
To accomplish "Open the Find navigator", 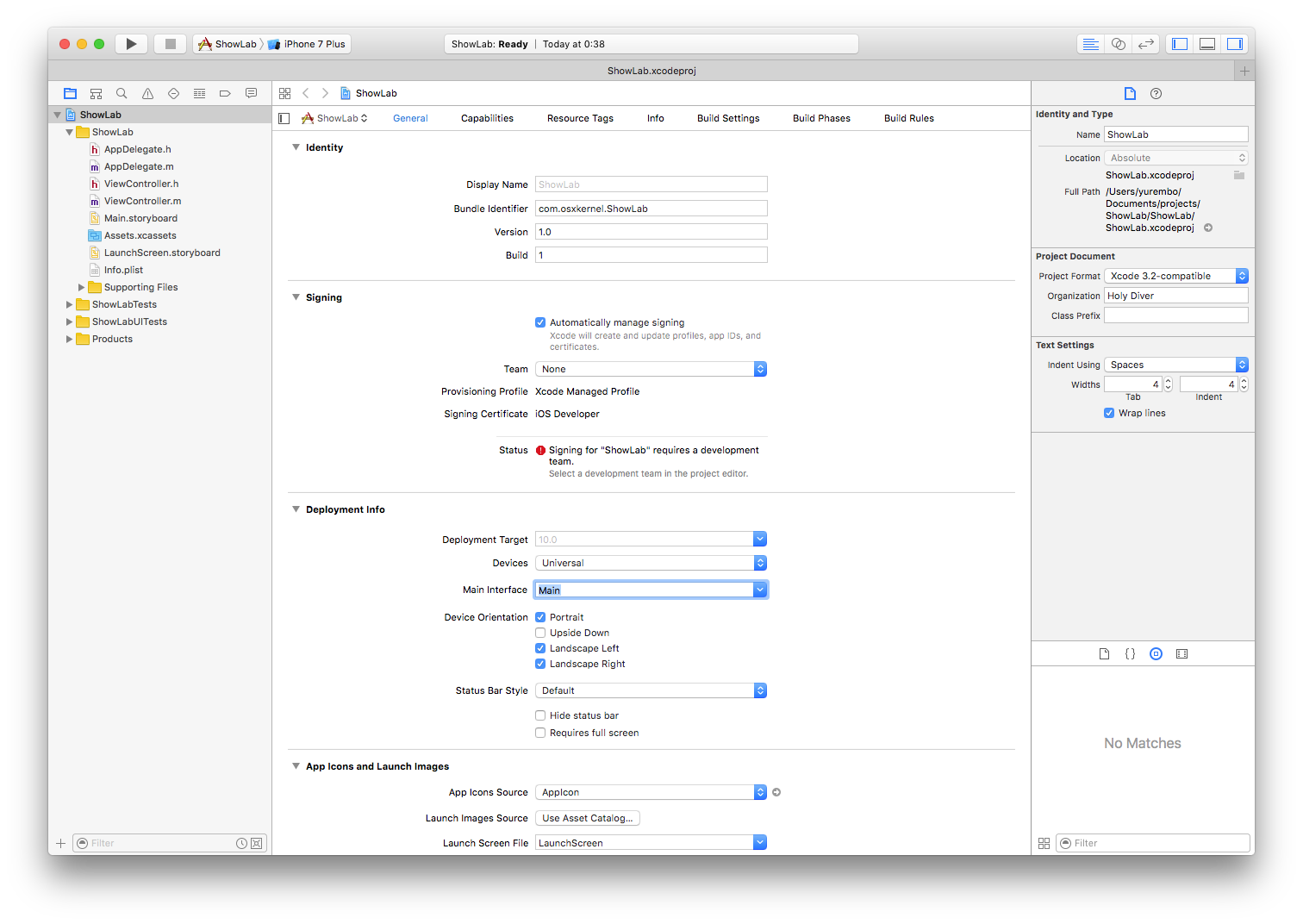I will [122, 93].
